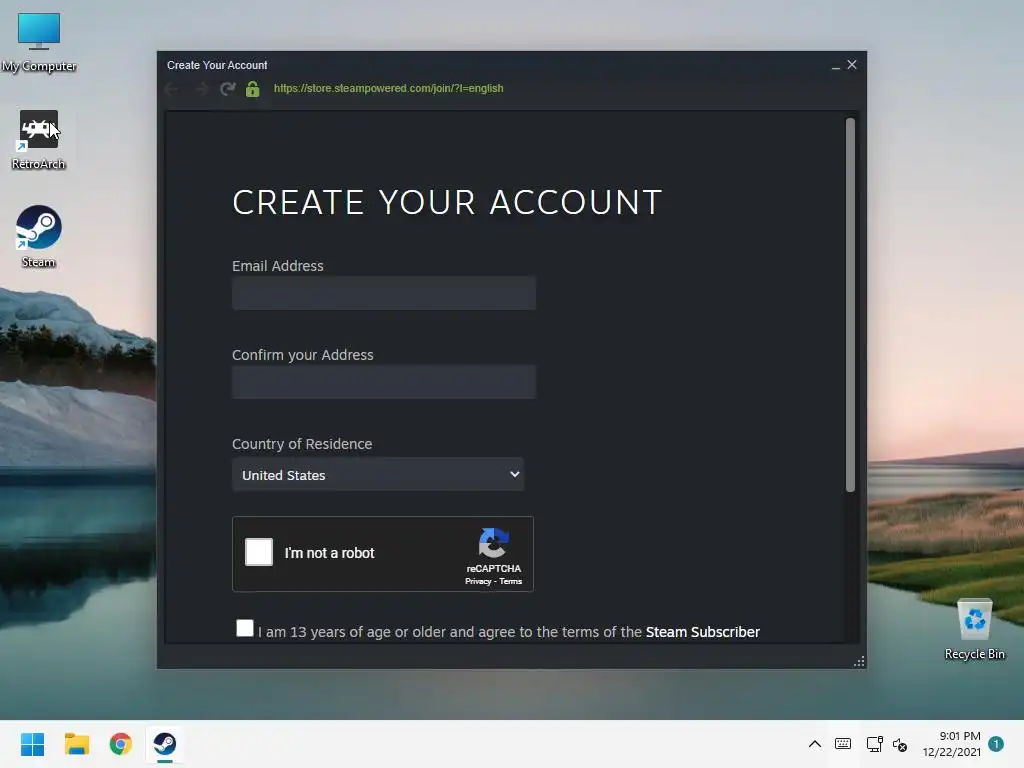Go forward in the Steam browser window
The width and height of the screenshot is (1024, 768).
click(201, 89)
